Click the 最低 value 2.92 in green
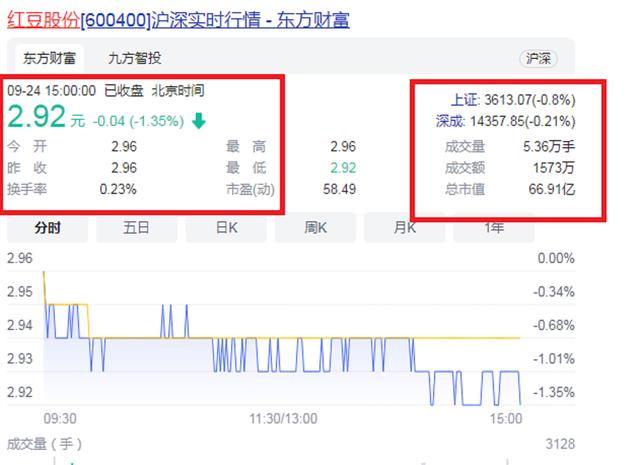The height and width of the screenshot is (465, 640). [x=343, y=168]
